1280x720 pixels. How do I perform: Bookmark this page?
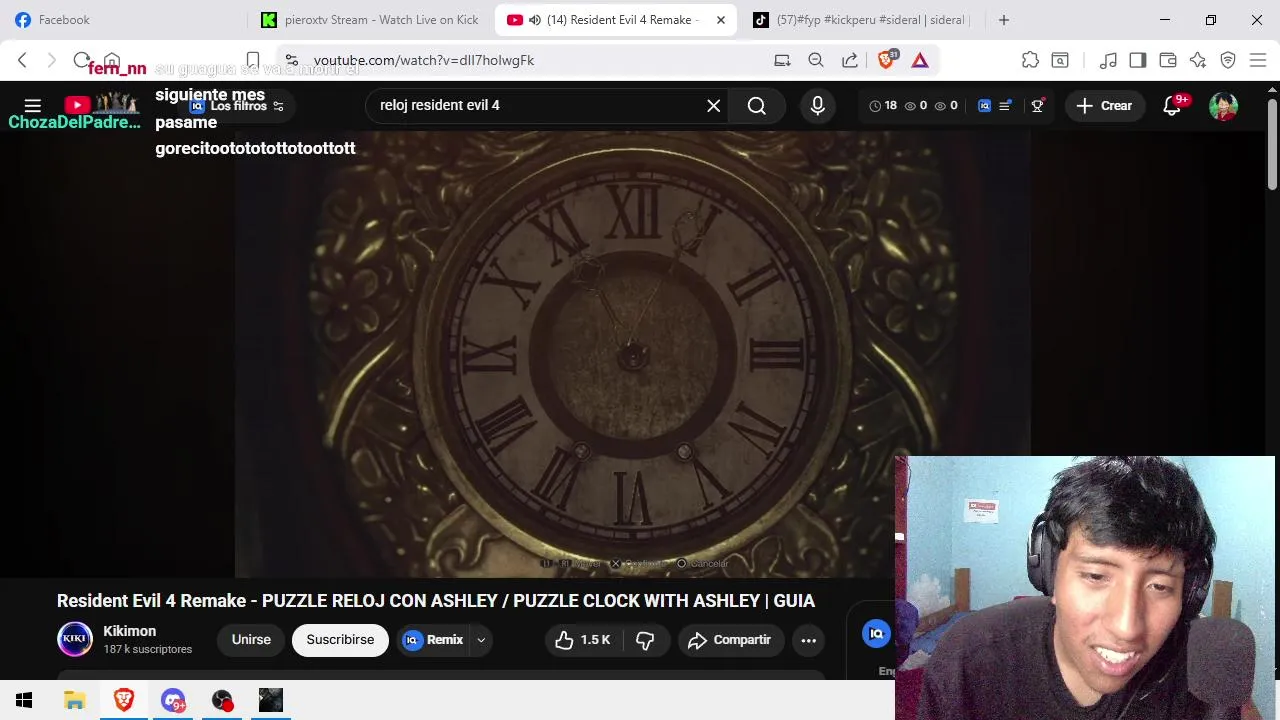253,60
